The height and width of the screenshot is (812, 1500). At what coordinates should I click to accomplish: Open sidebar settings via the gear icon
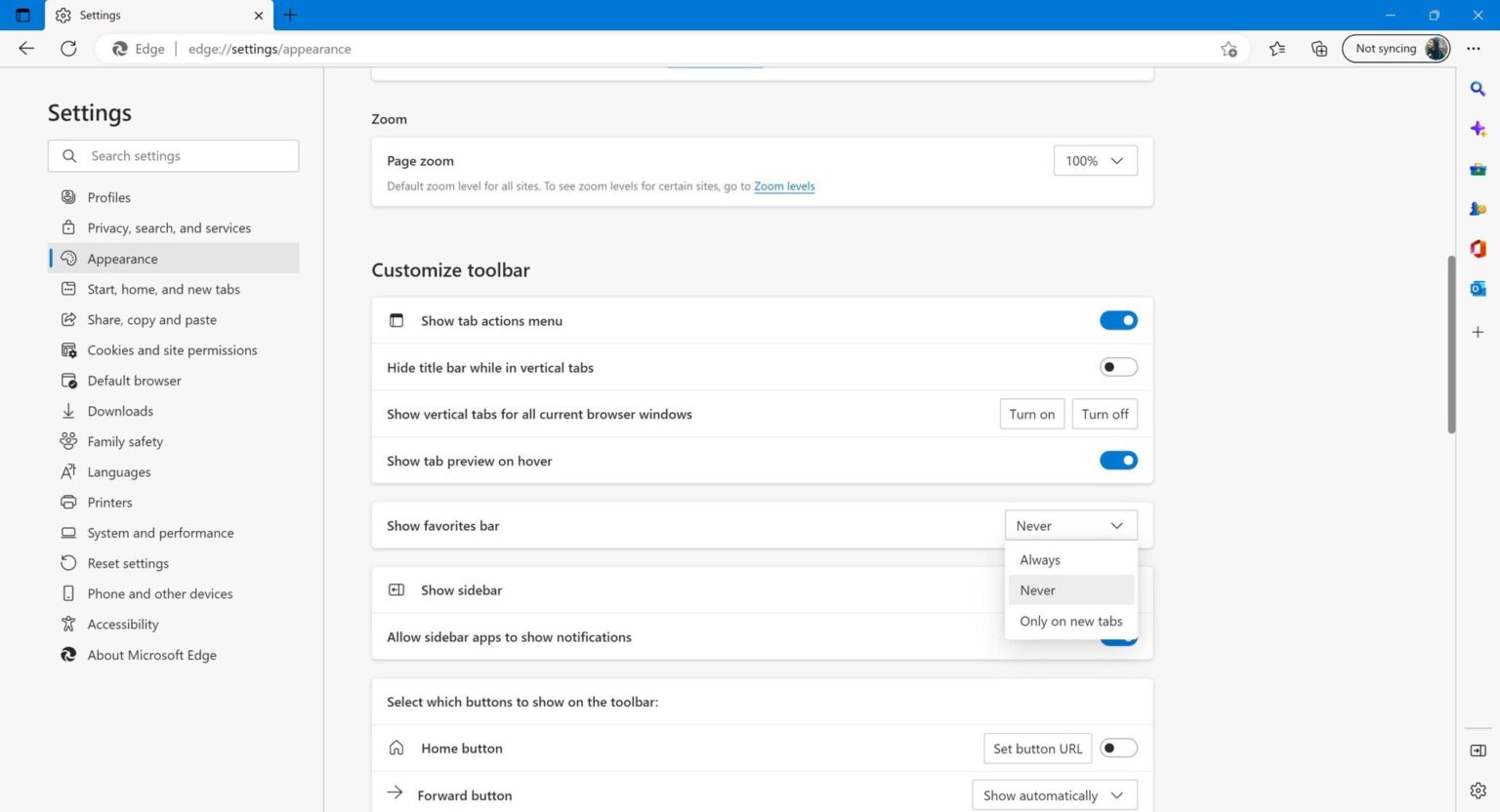click(x=1477, y=790)
